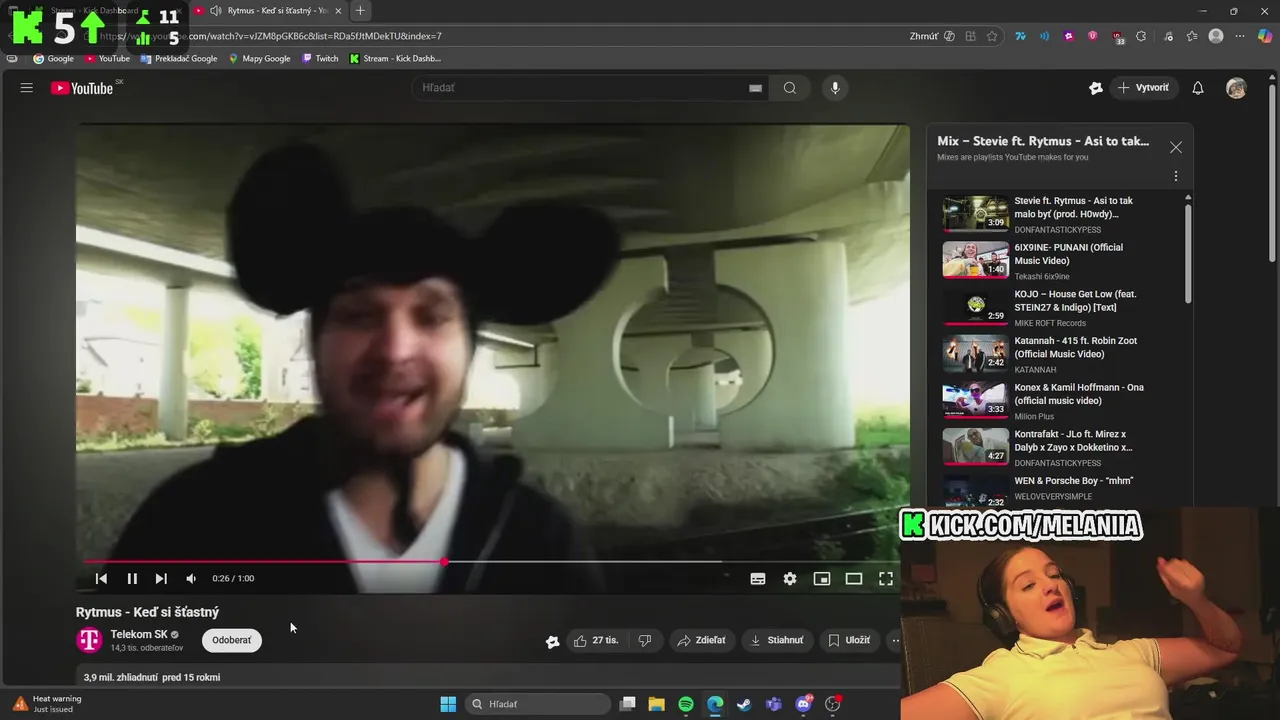The image size is (1280, 720).
Task: Open Spotify from the taskbar
Action: (x=686, y=704)
